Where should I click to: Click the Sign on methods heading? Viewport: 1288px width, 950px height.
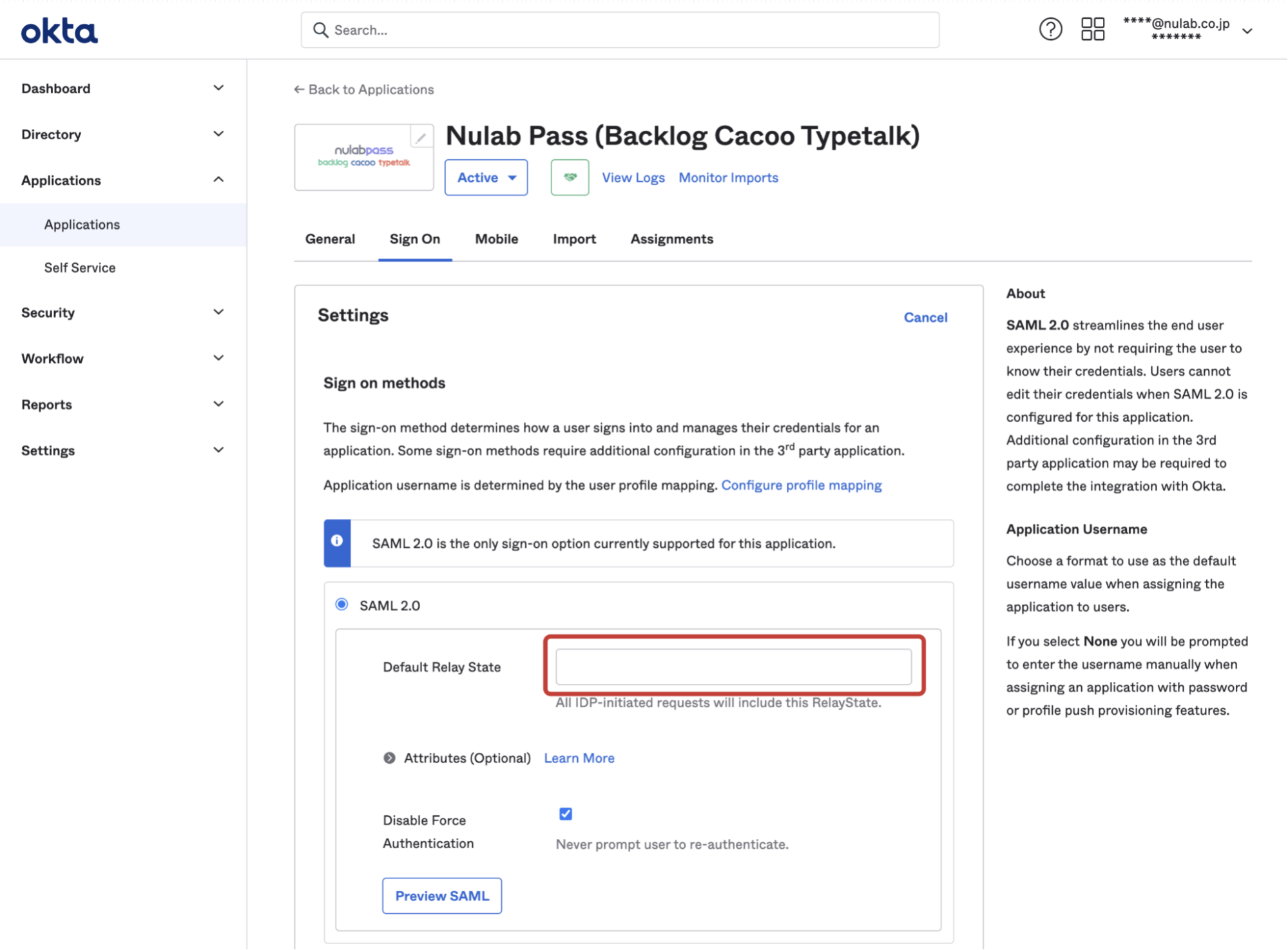pyautogui.click(x=384, y=383)
